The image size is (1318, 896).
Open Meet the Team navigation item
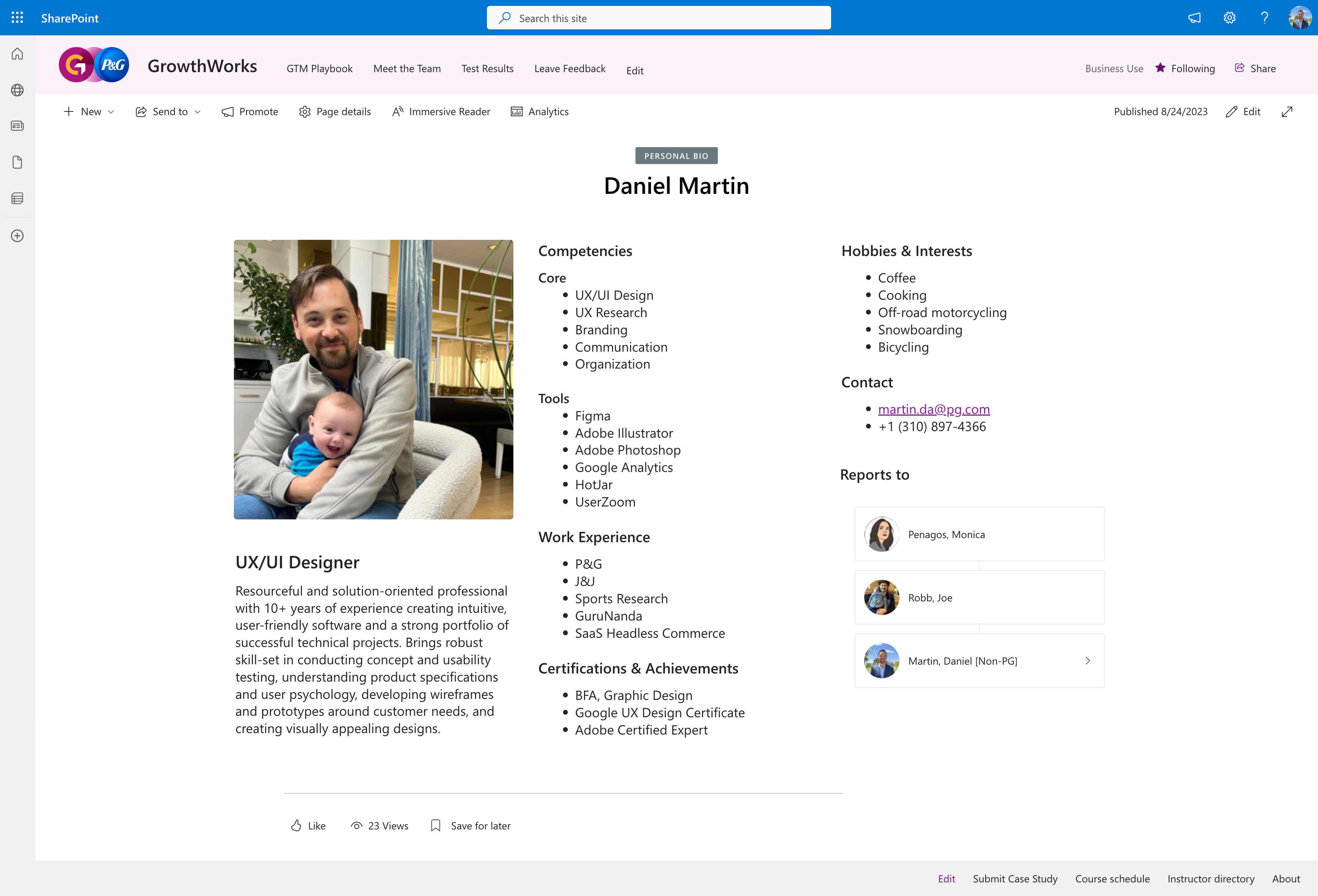[407, 69]
